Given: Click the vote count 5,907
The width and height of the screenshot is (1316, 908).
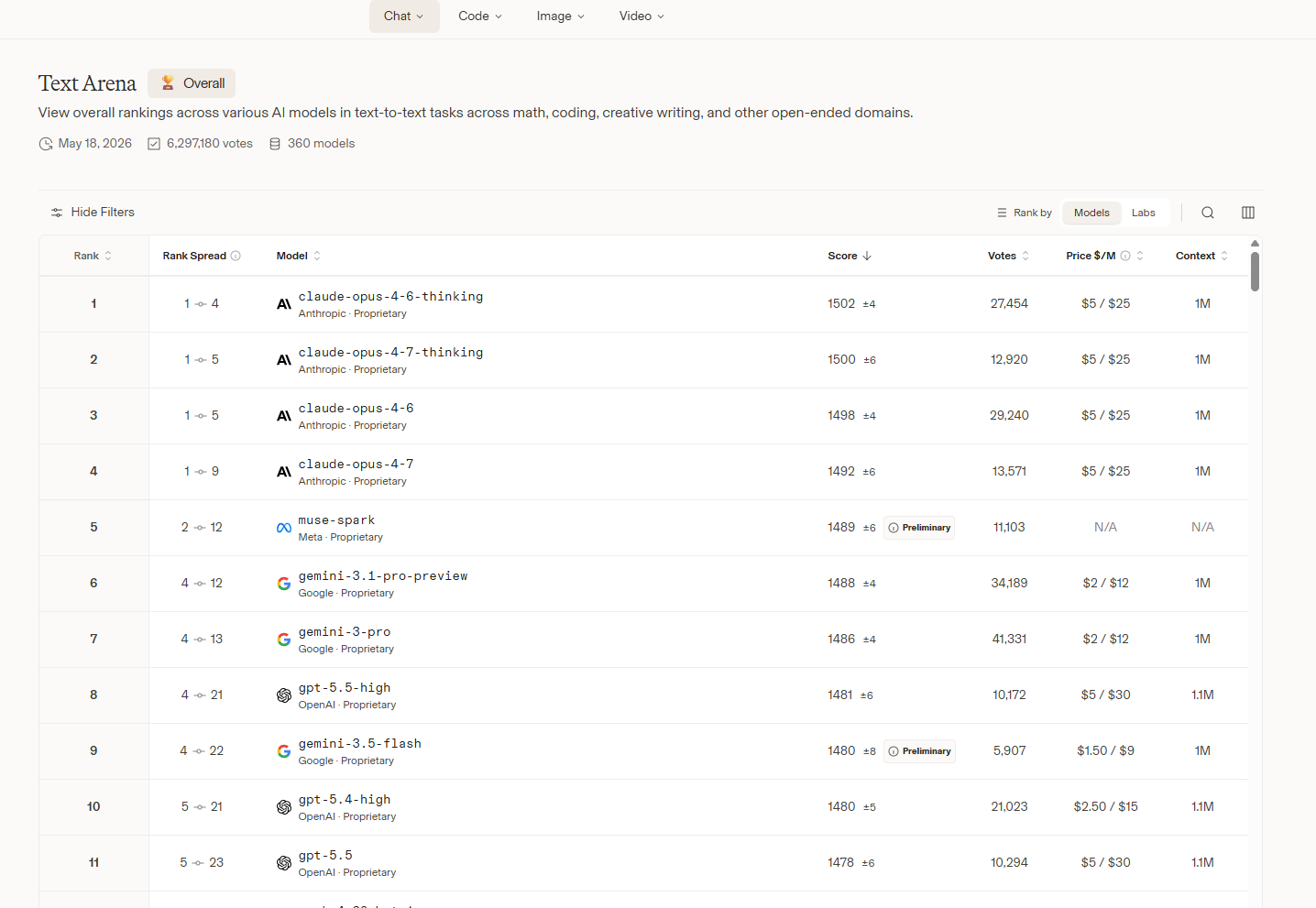Looking at the screenshot, I should tap(1009, 751).
